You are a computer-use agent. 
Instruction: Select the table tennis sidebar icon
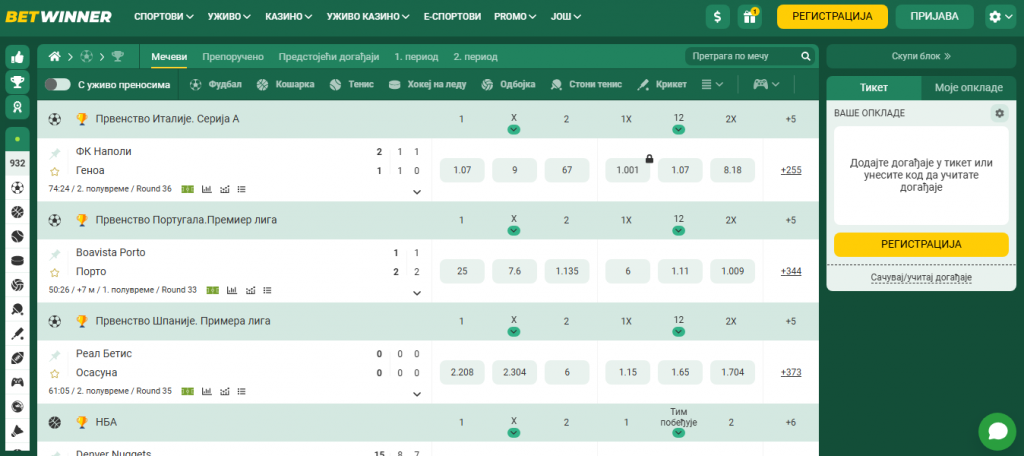[x=17, y=310]
